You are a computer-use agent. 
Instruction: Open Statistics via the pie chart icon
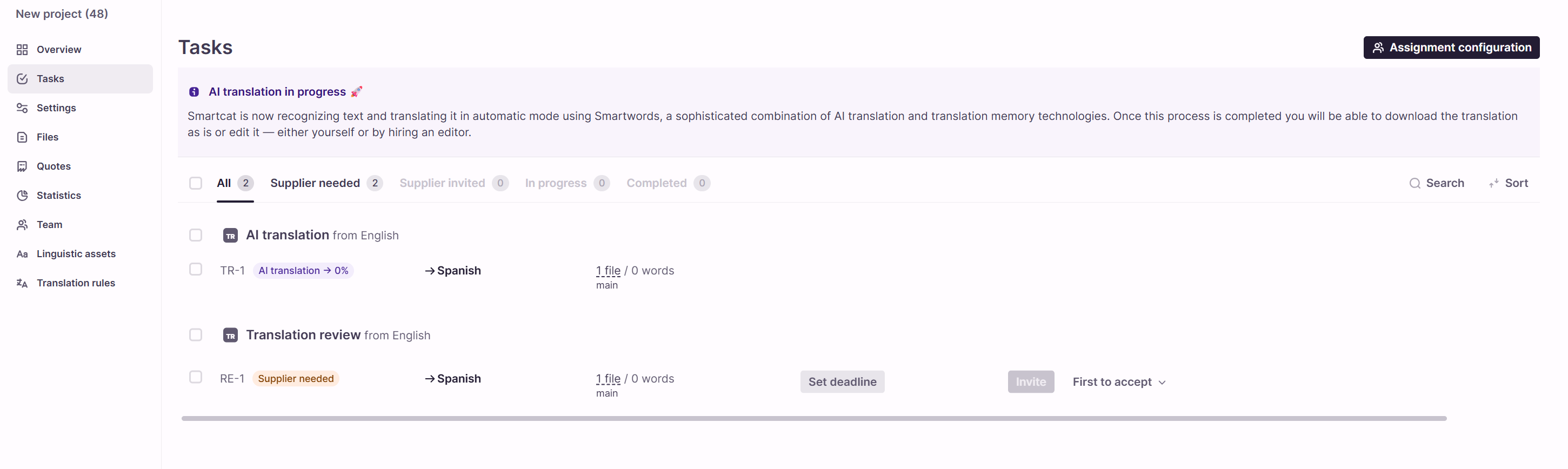(x=22, y=195)
